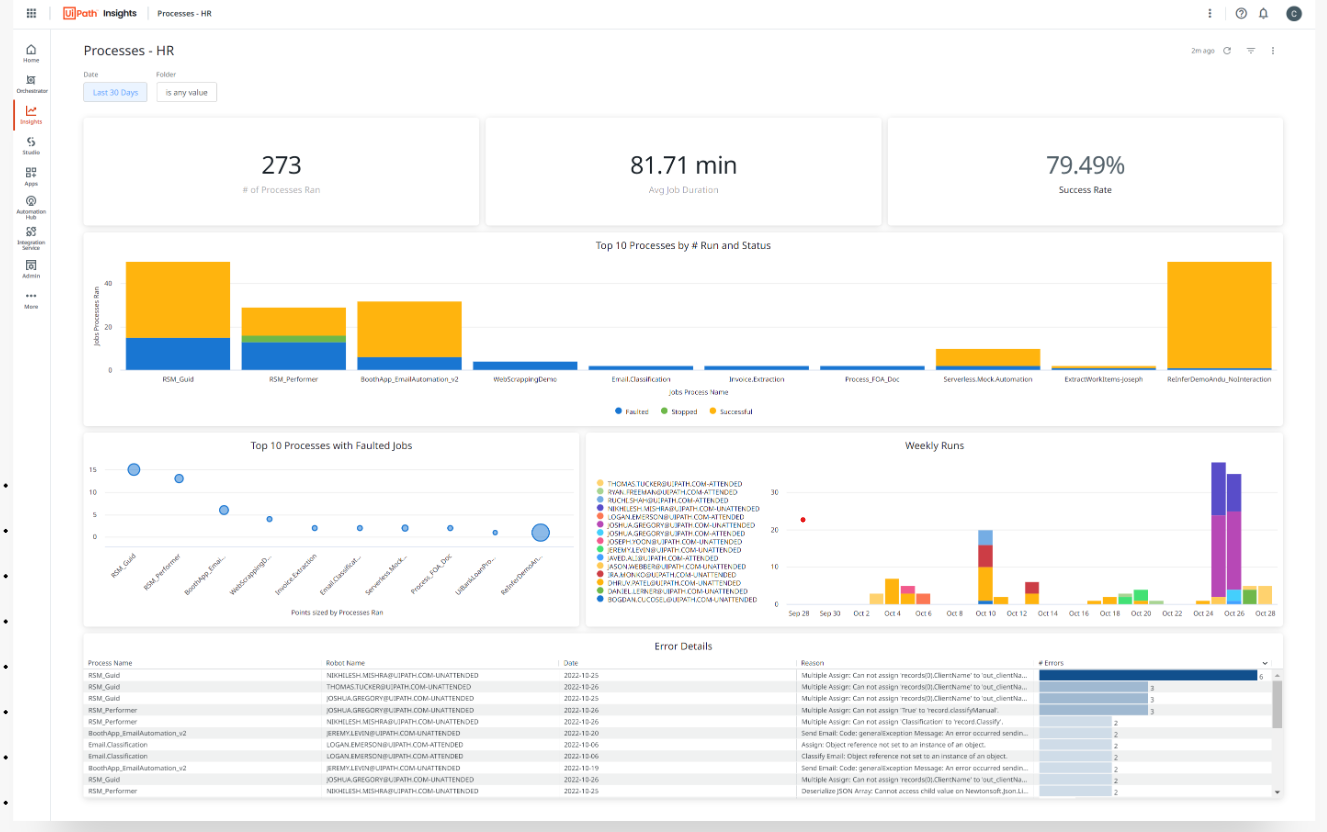Click the # Errors column sort arrow
Viewport: 1327px width, 832px height.
click(x=1265, y=663)
